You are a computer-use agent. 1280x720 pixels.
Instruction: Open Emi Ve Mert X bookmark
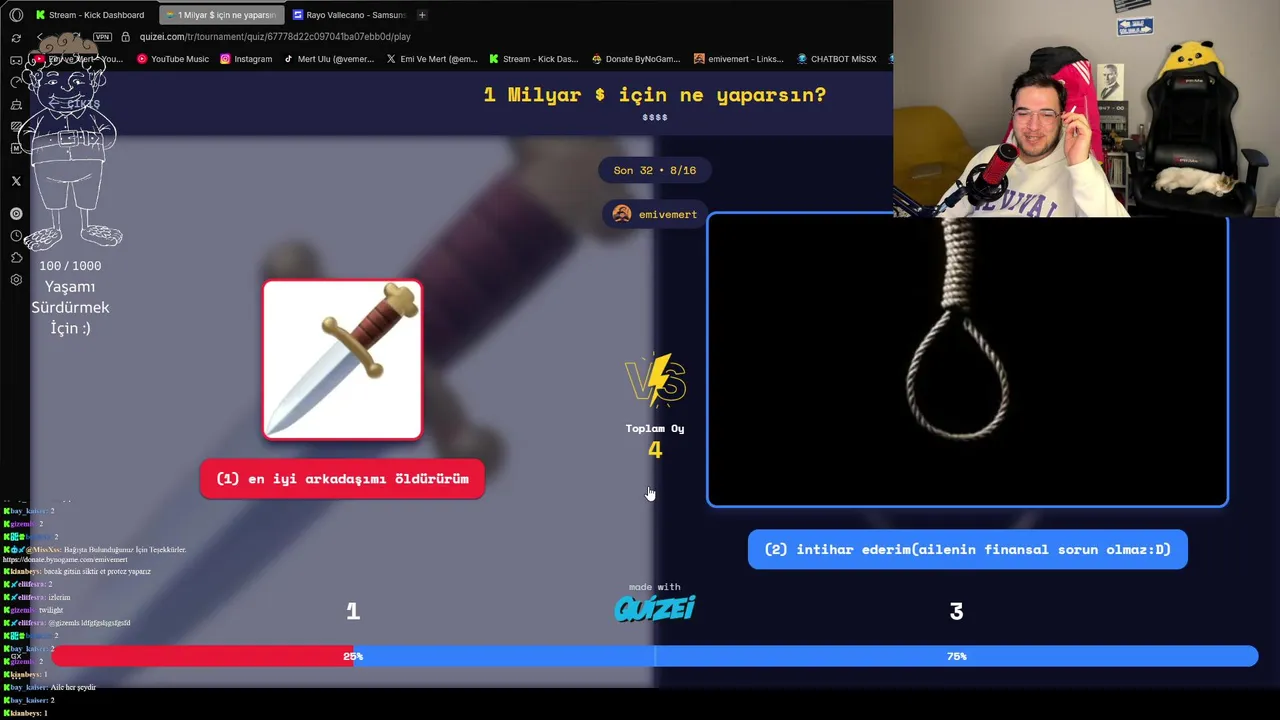pos(432,59)
